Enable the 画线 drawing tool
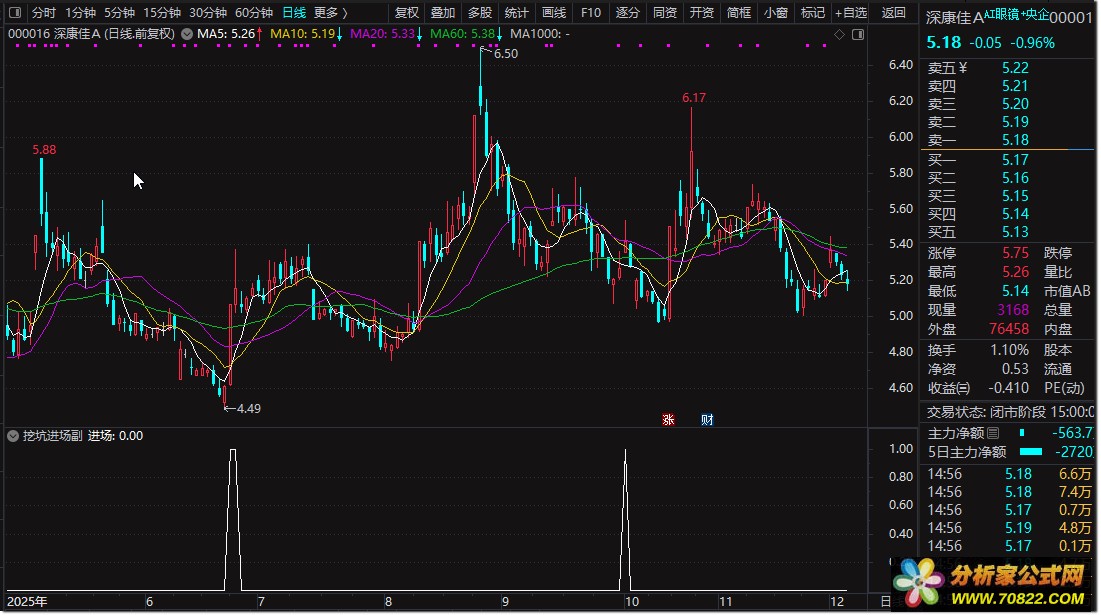The width and height of the screenshot is (1101, 615). [554, 13]
